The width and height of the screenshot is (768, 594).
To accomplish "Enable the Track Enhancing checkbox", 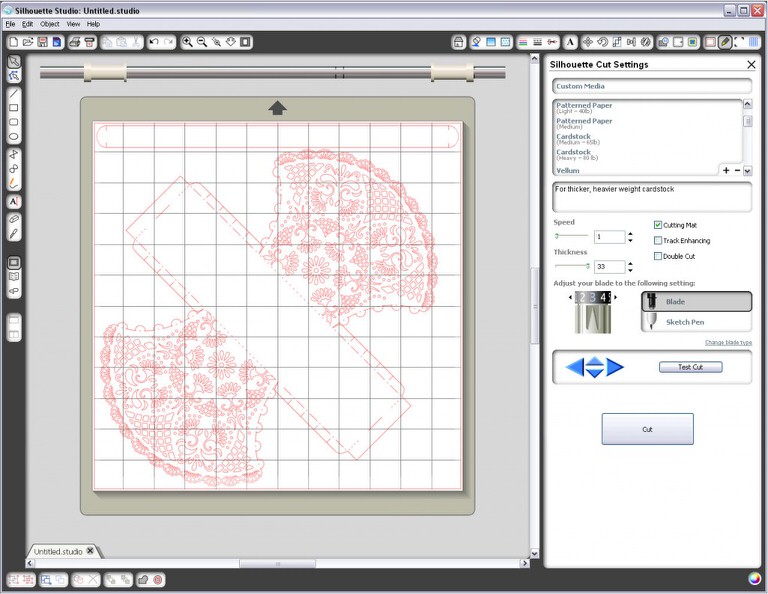I will (x=658, y=240).
